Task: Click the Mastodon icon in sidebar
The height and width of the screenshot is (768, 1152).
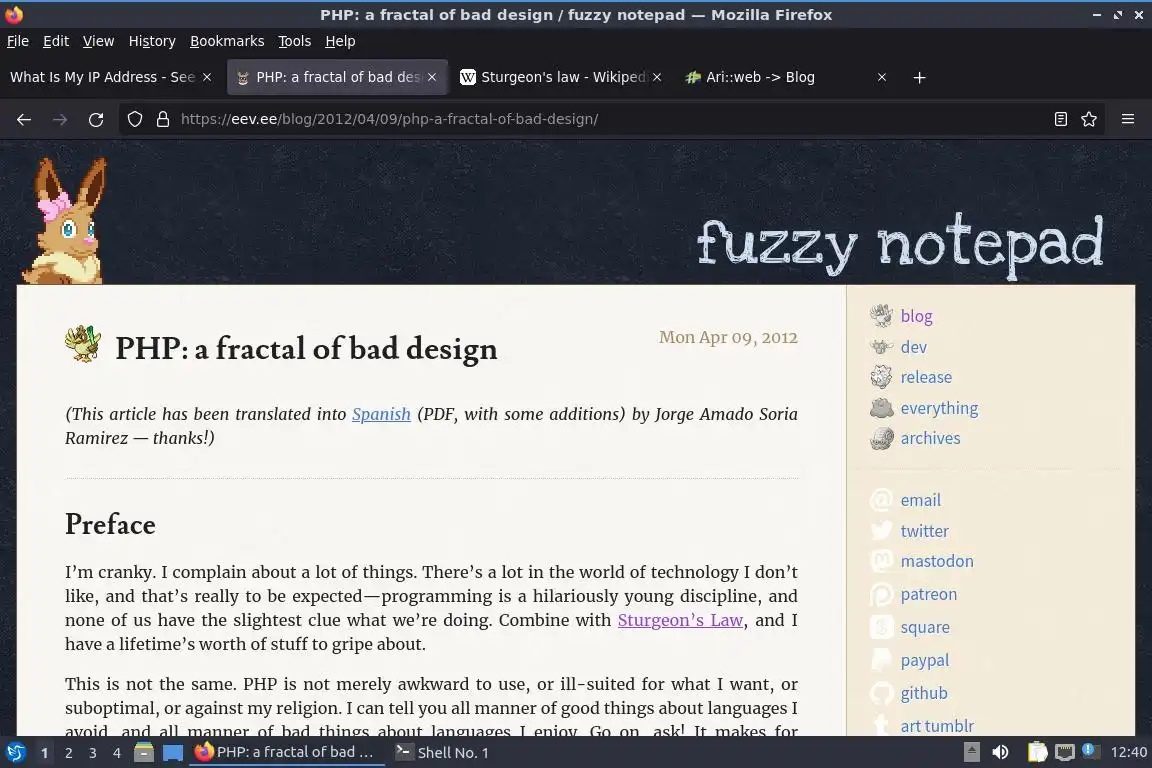Action: coord(881,561)
